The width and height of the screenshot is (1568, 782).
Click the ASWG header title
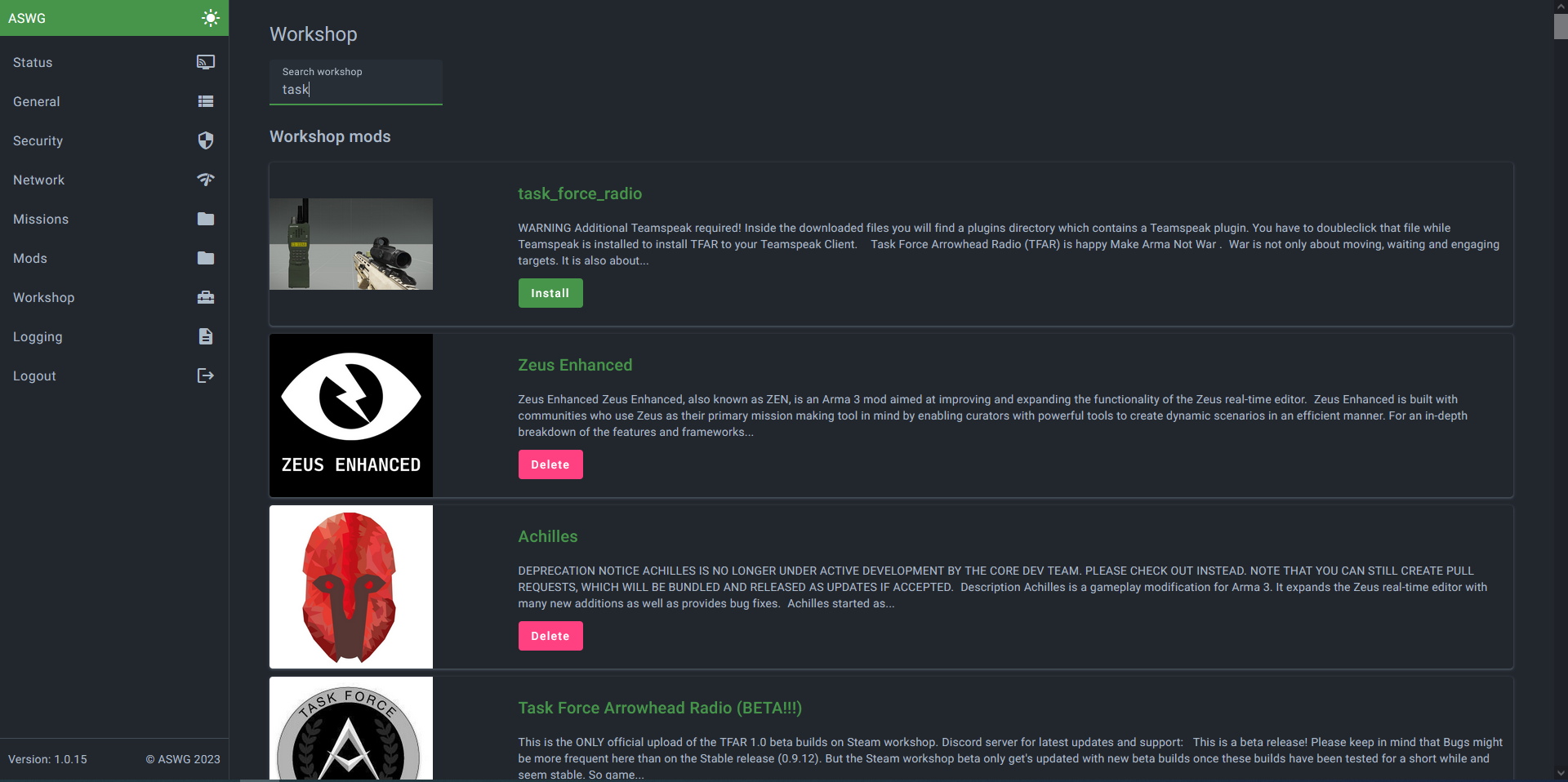(27, 18)
